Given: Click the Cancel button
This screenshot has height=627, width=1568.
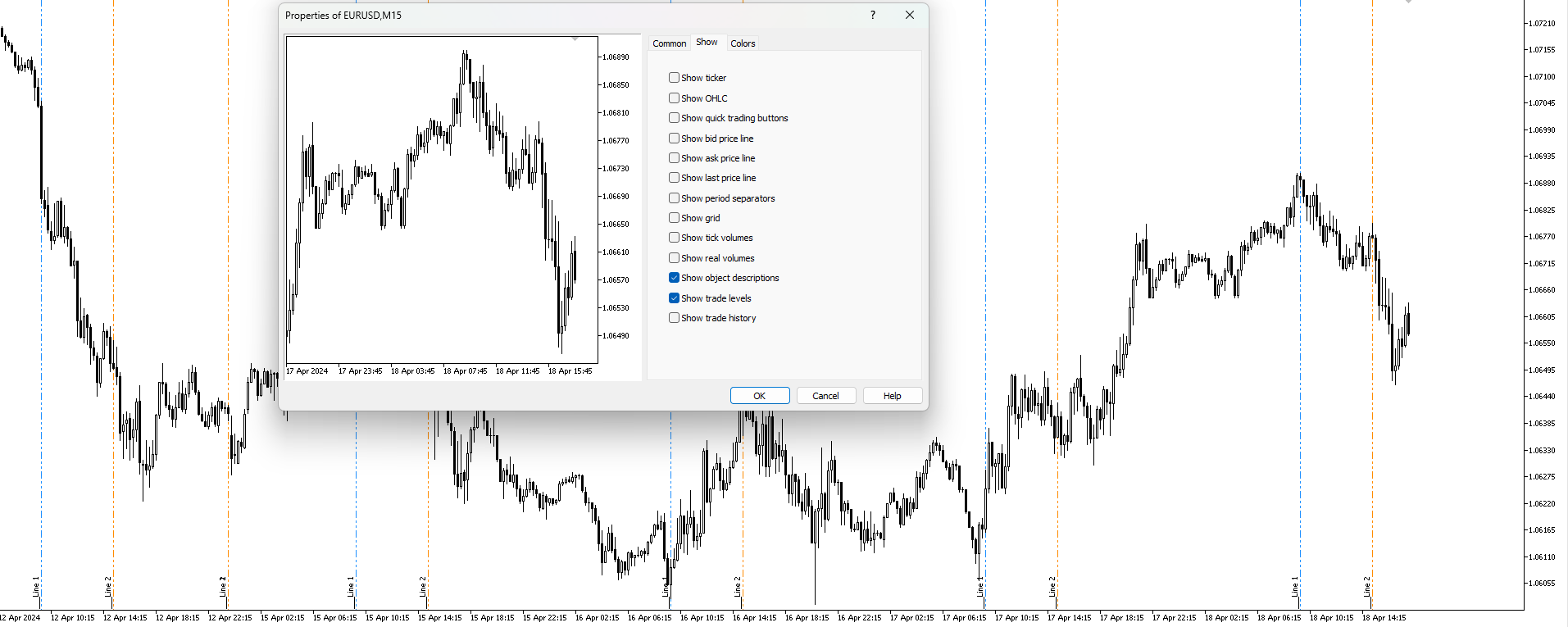Looking at the screenshot, I should [825, 396].
